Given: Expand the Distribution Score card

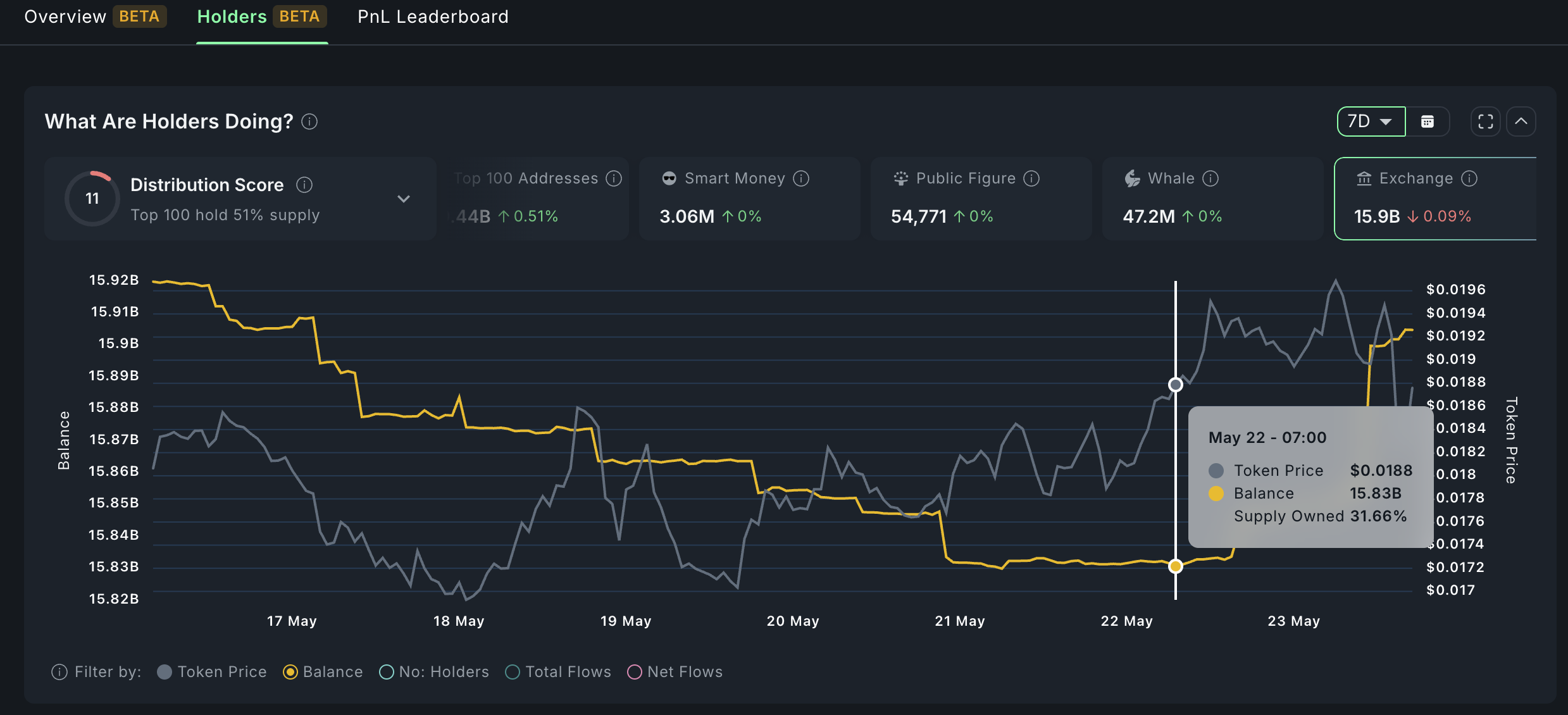Looking at the screenshot, I should point(404,198).
